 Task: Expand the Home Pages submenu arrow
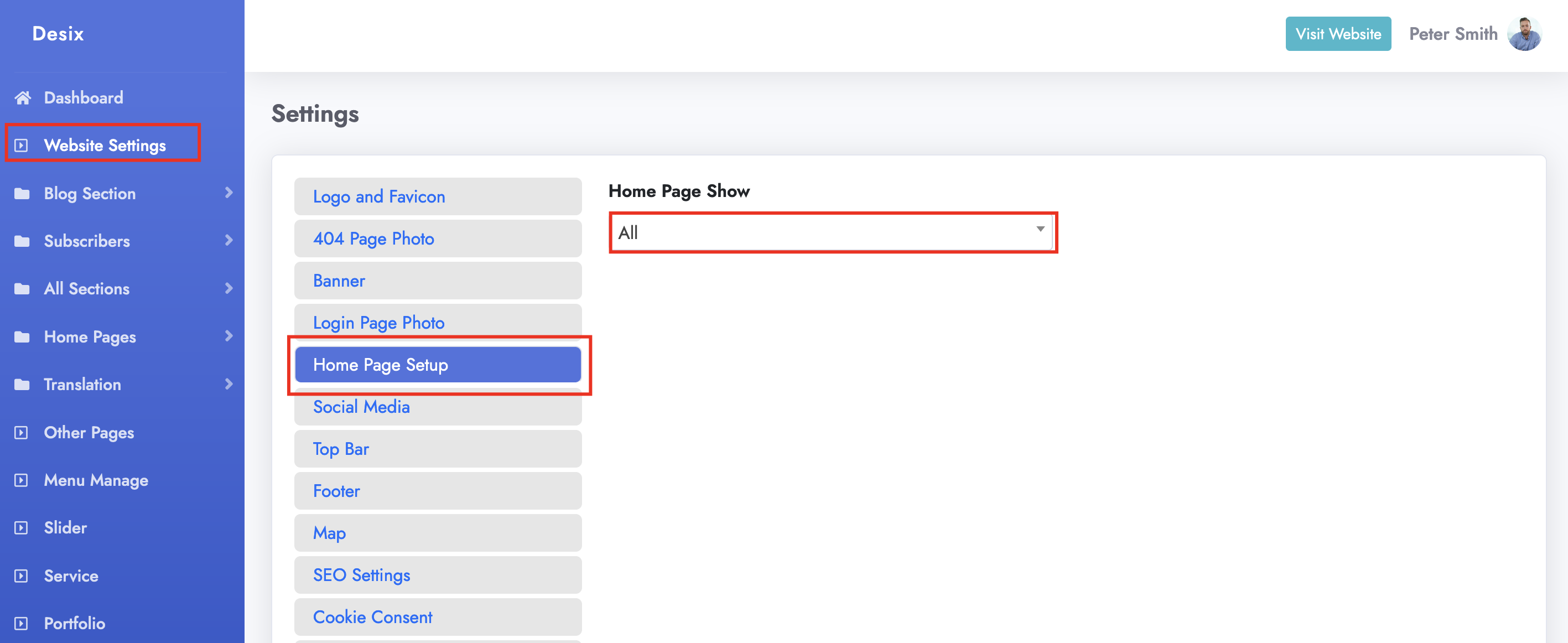229,336
